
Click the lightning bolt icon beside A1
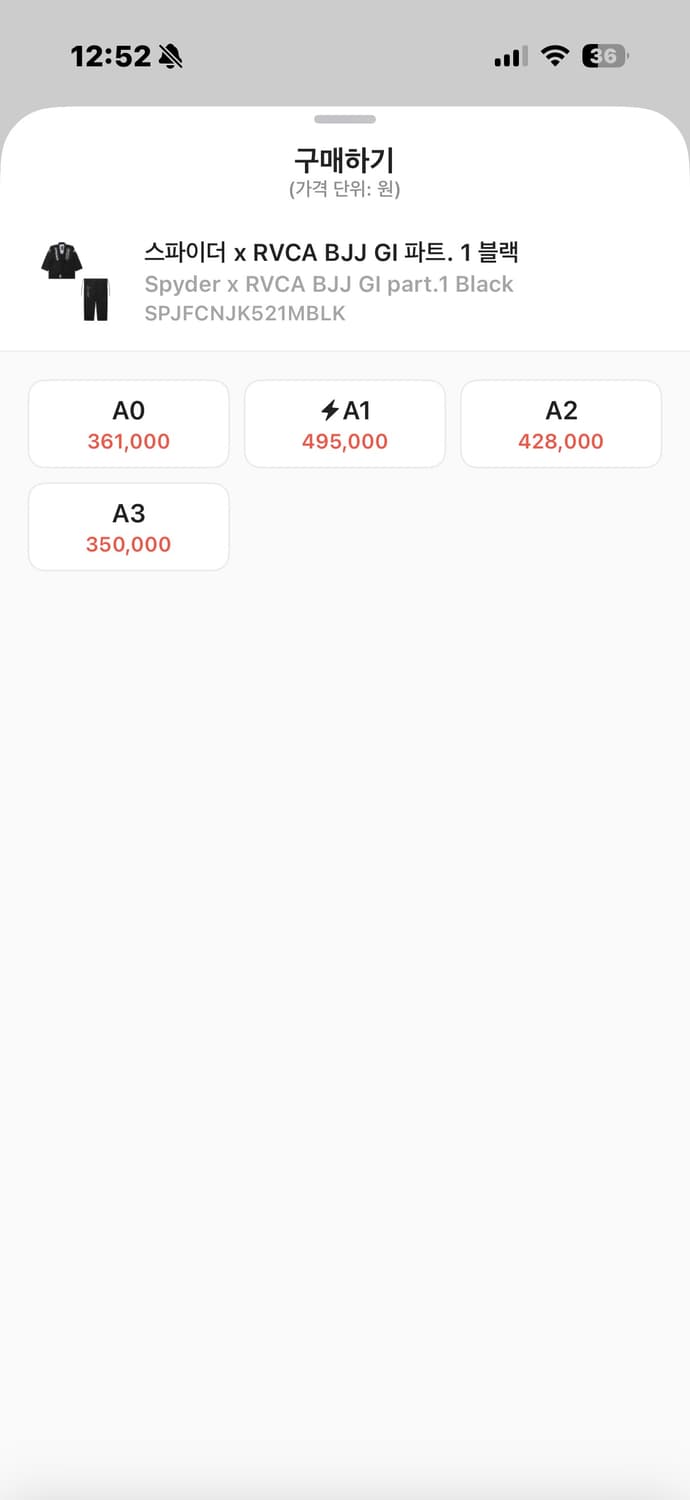pyautogui.click(x=330, y=410)
